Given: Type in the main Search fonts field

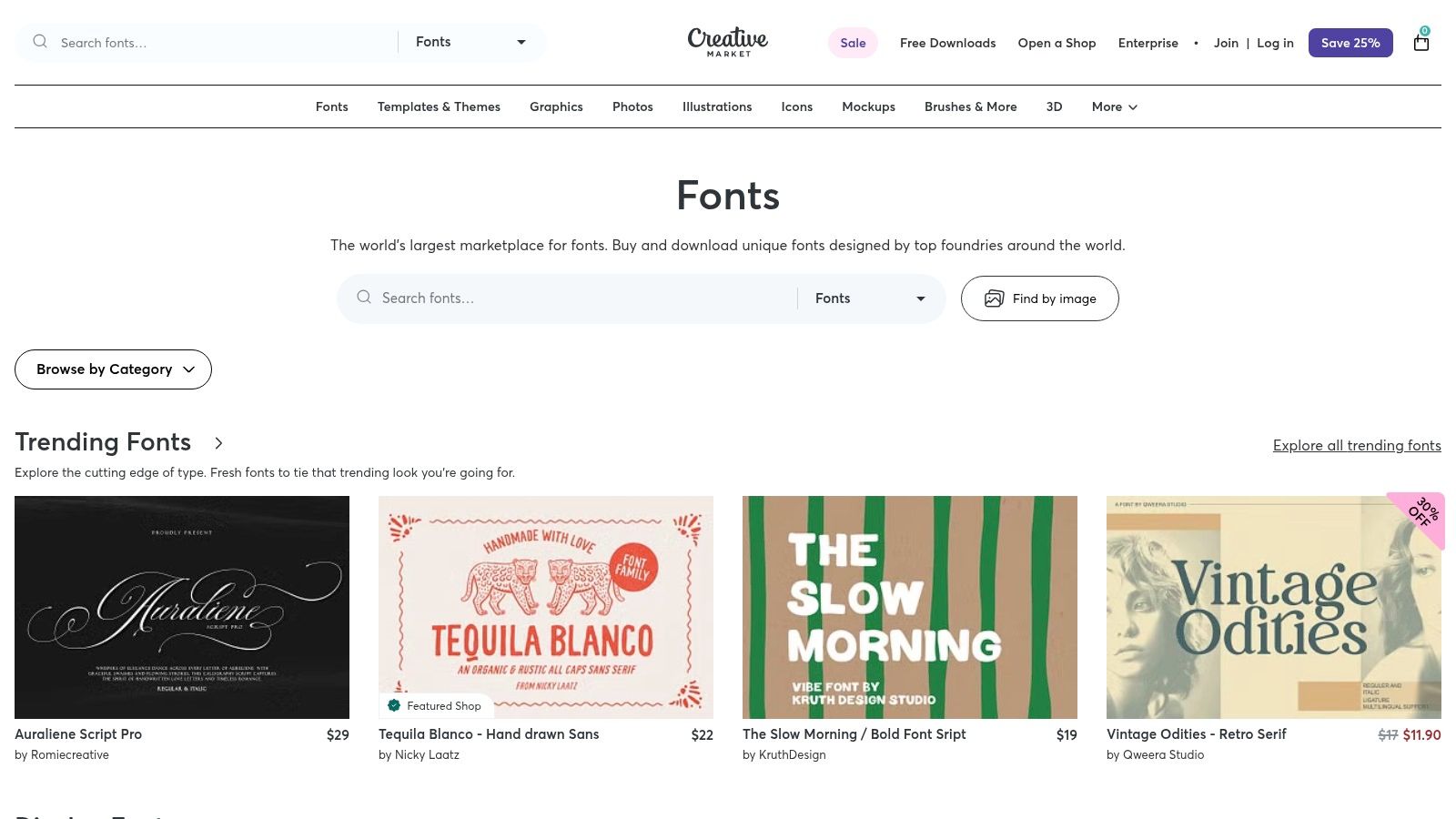Looking at the screenshot, I should click(582, 298).
